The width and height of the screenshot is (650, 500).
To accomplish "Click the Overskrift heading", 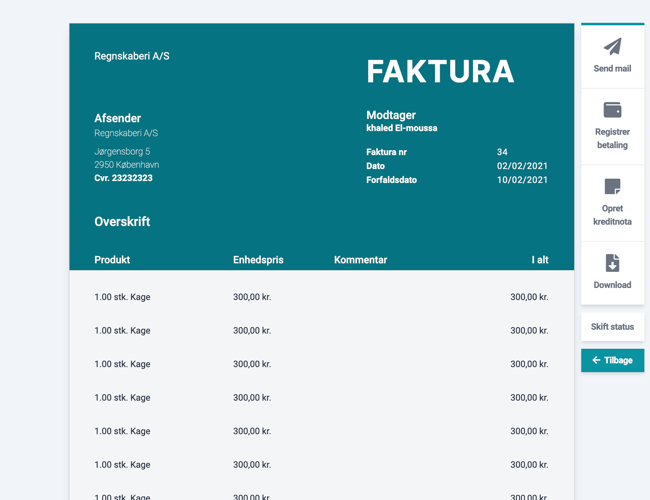I will 122,222.
